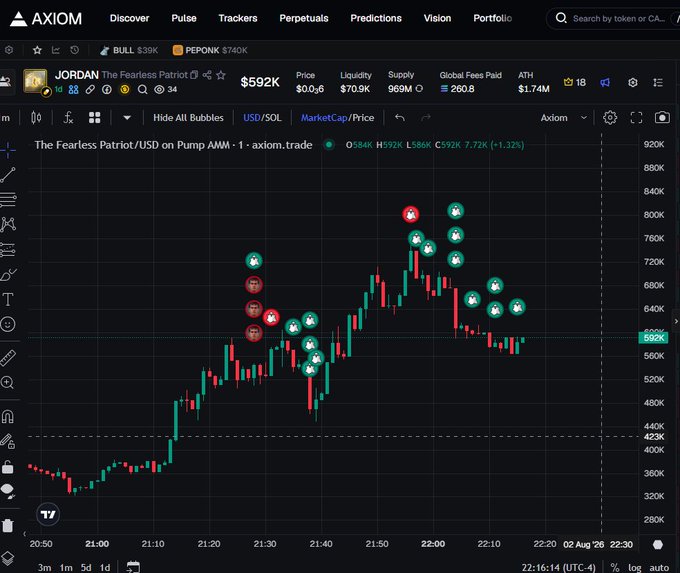The image size is (680, 573).
Task: Click the chart icon in the ticker bar
Action: (56, 50)
